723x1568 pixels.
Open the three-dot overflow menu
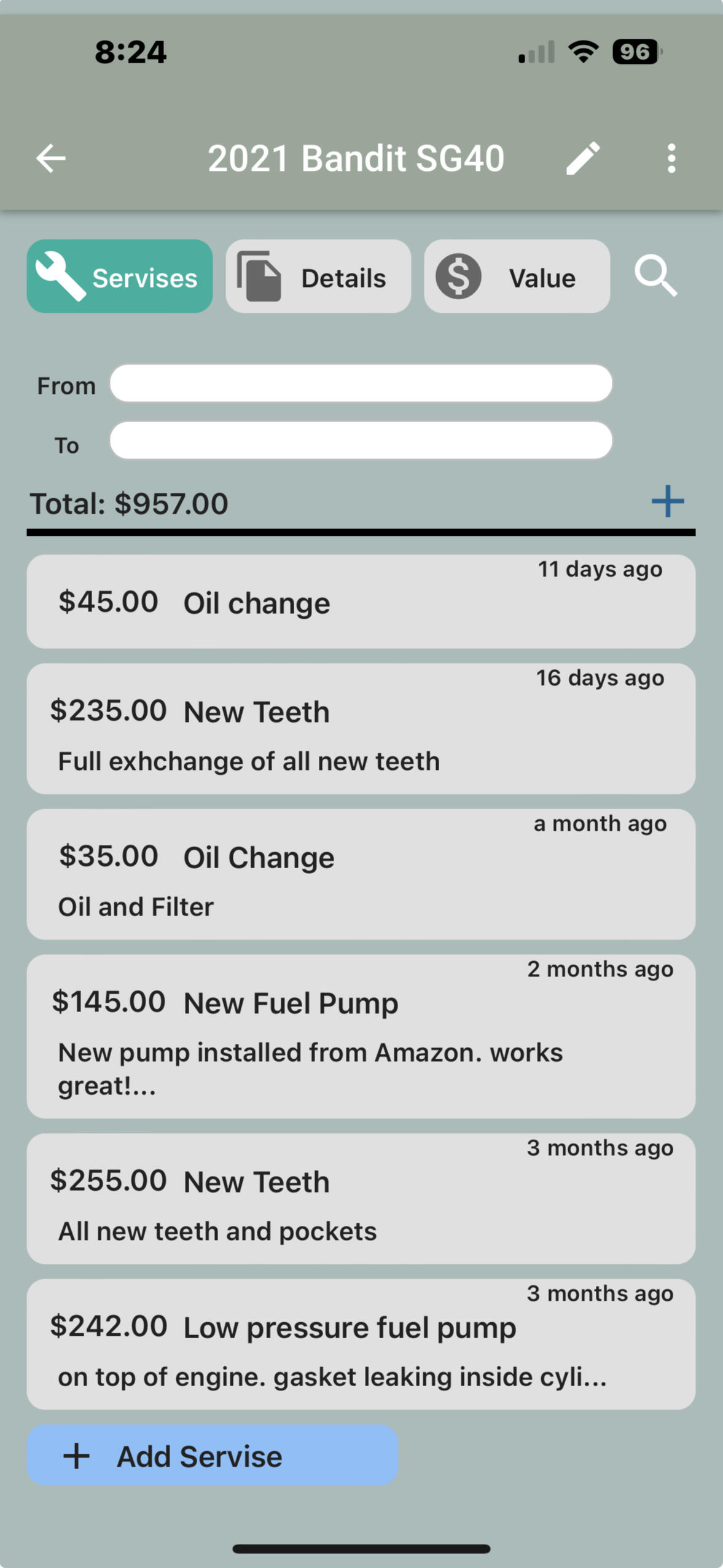tap(671, 159)
